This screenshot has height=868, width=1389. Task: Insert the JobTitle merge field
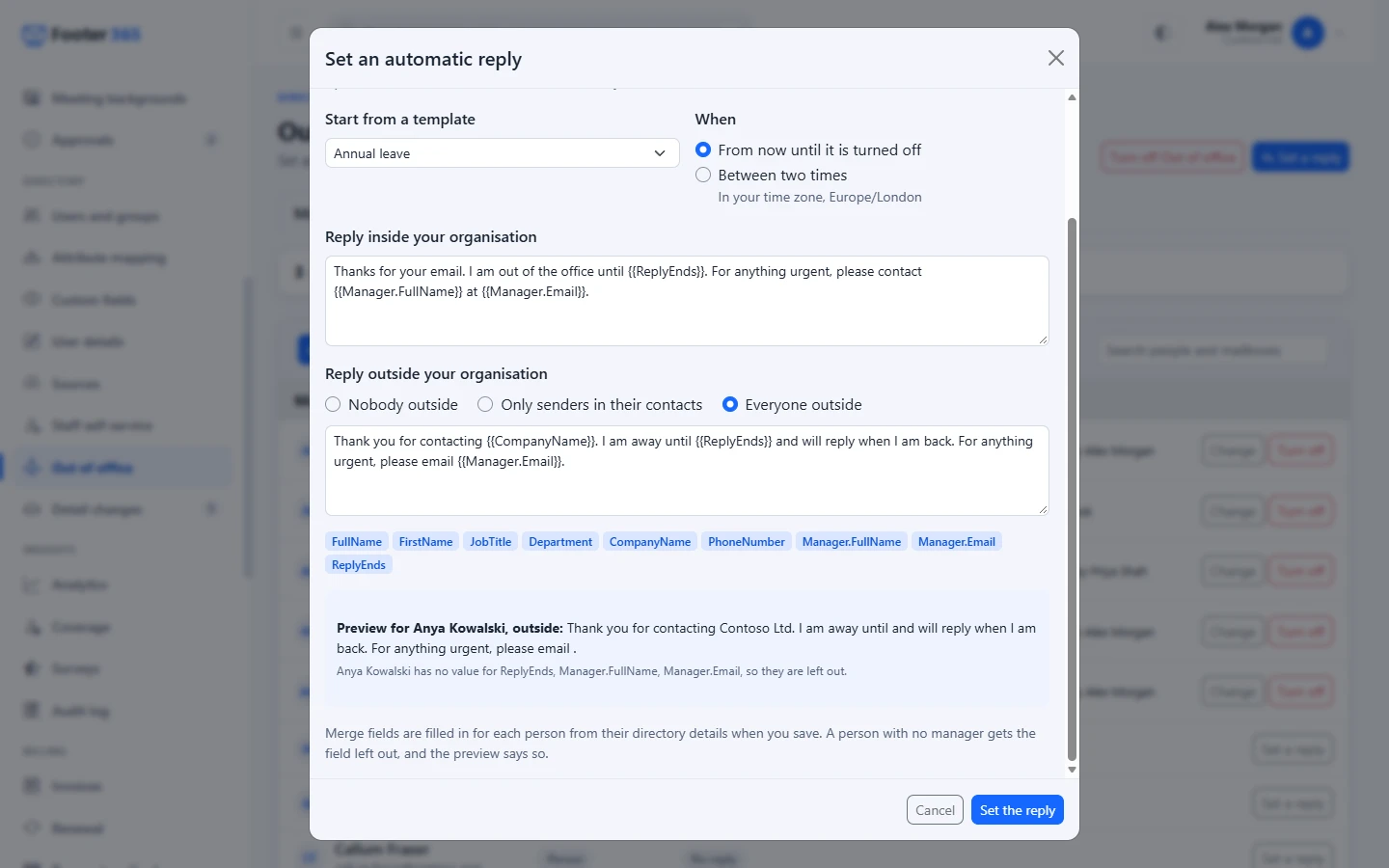click(490, 542)
